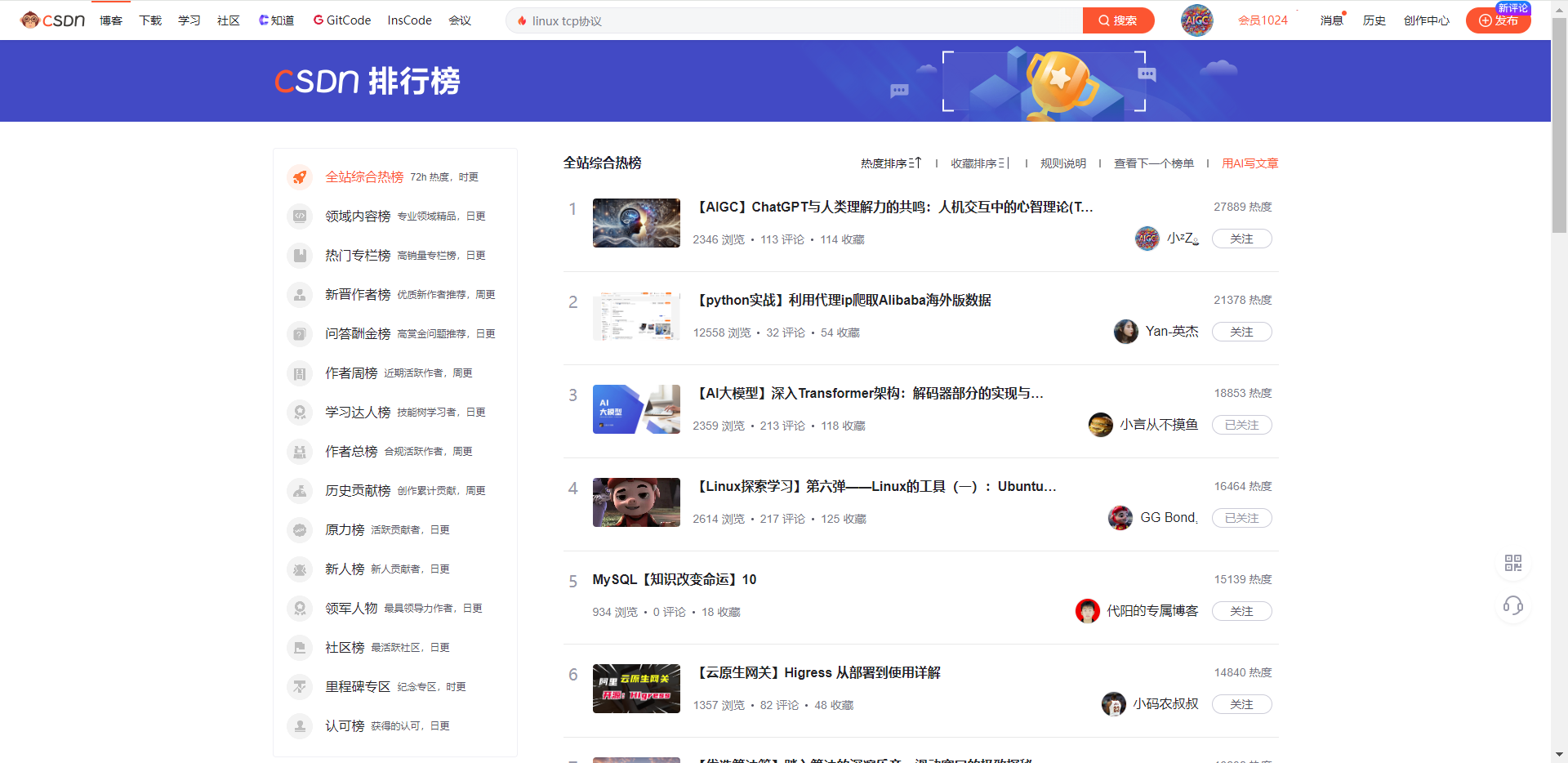Click the 领军人物 sidebar icon
Image resolution: width=1568 pixels, height=763 pixels.
(x=300, y=608)
